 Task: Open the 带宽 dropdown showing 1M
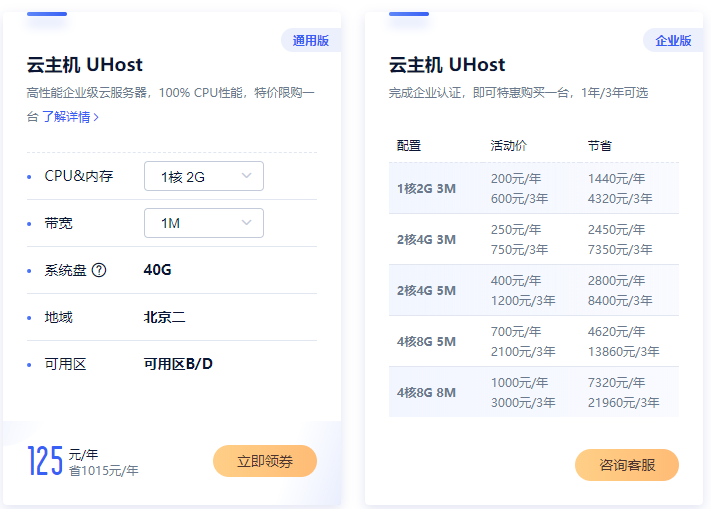(x=204, y=223)
